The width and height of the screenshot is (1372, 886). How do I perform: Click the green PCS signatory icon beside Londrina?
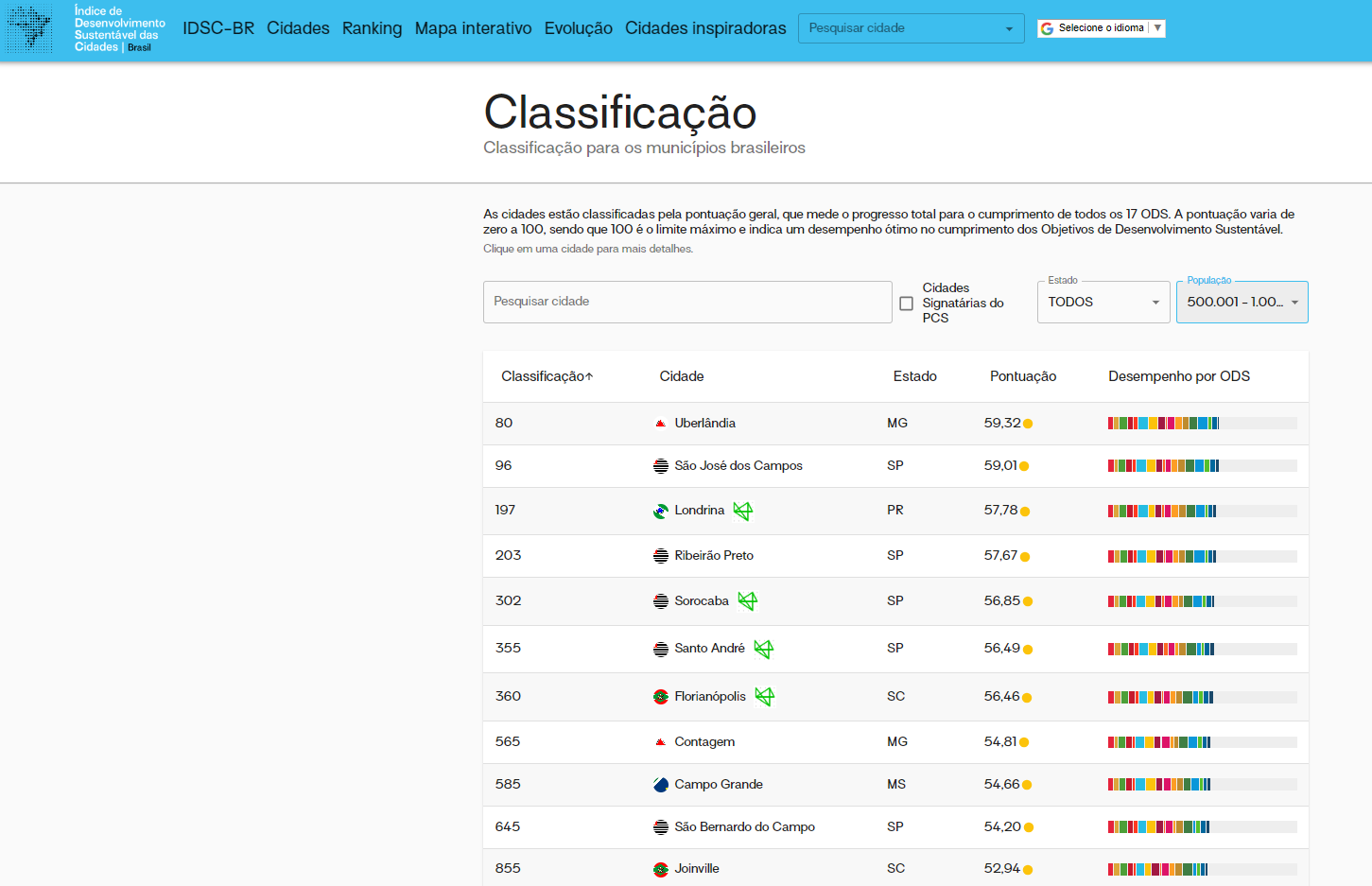[x=743, y=512]
